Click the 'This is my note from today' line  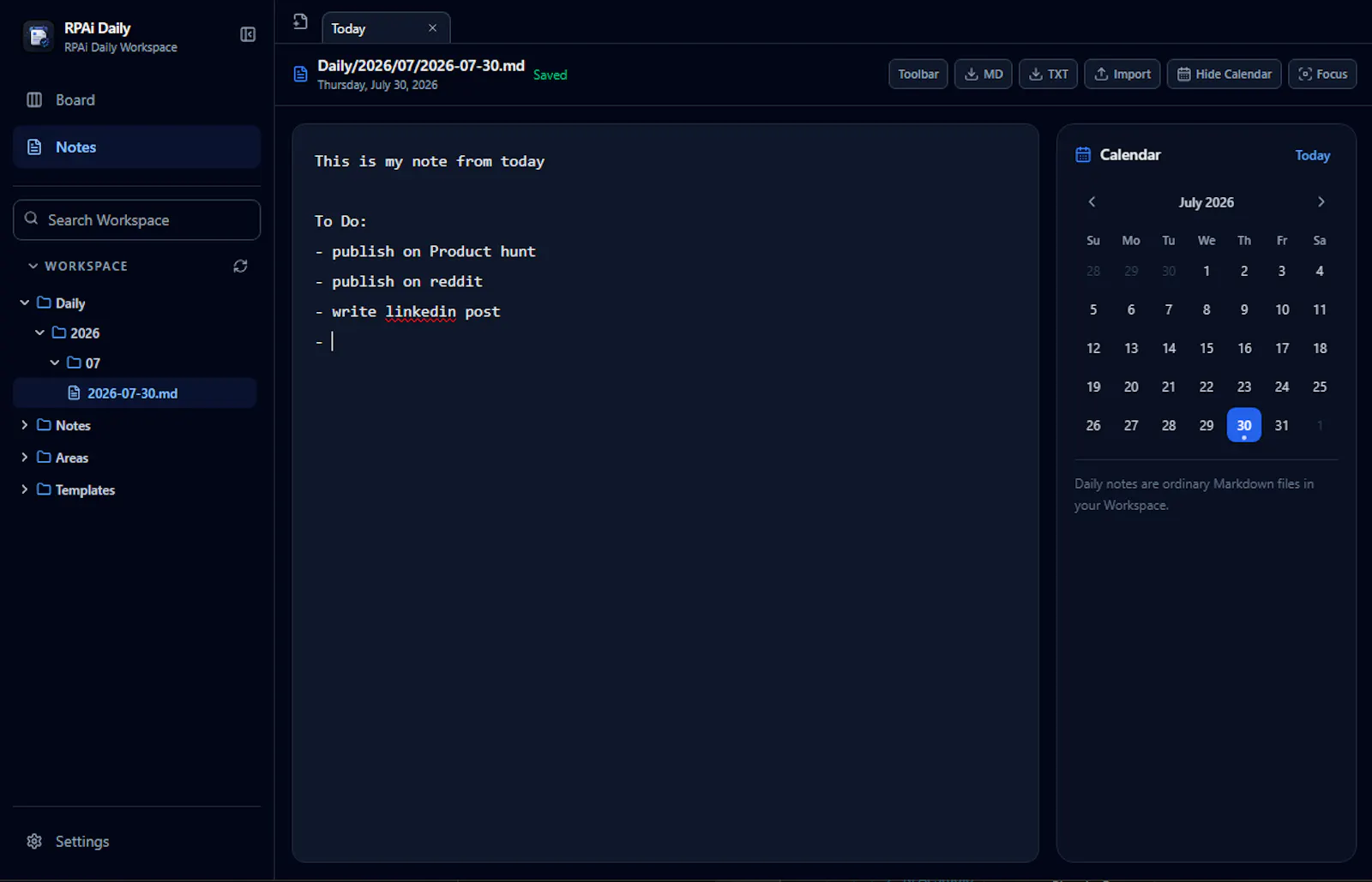430,161
